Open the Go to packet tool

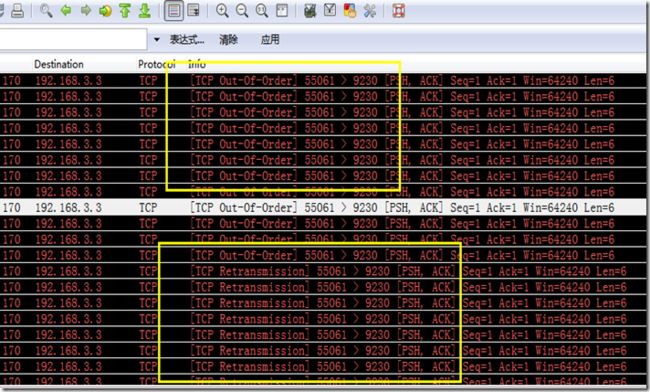(105, 11)
